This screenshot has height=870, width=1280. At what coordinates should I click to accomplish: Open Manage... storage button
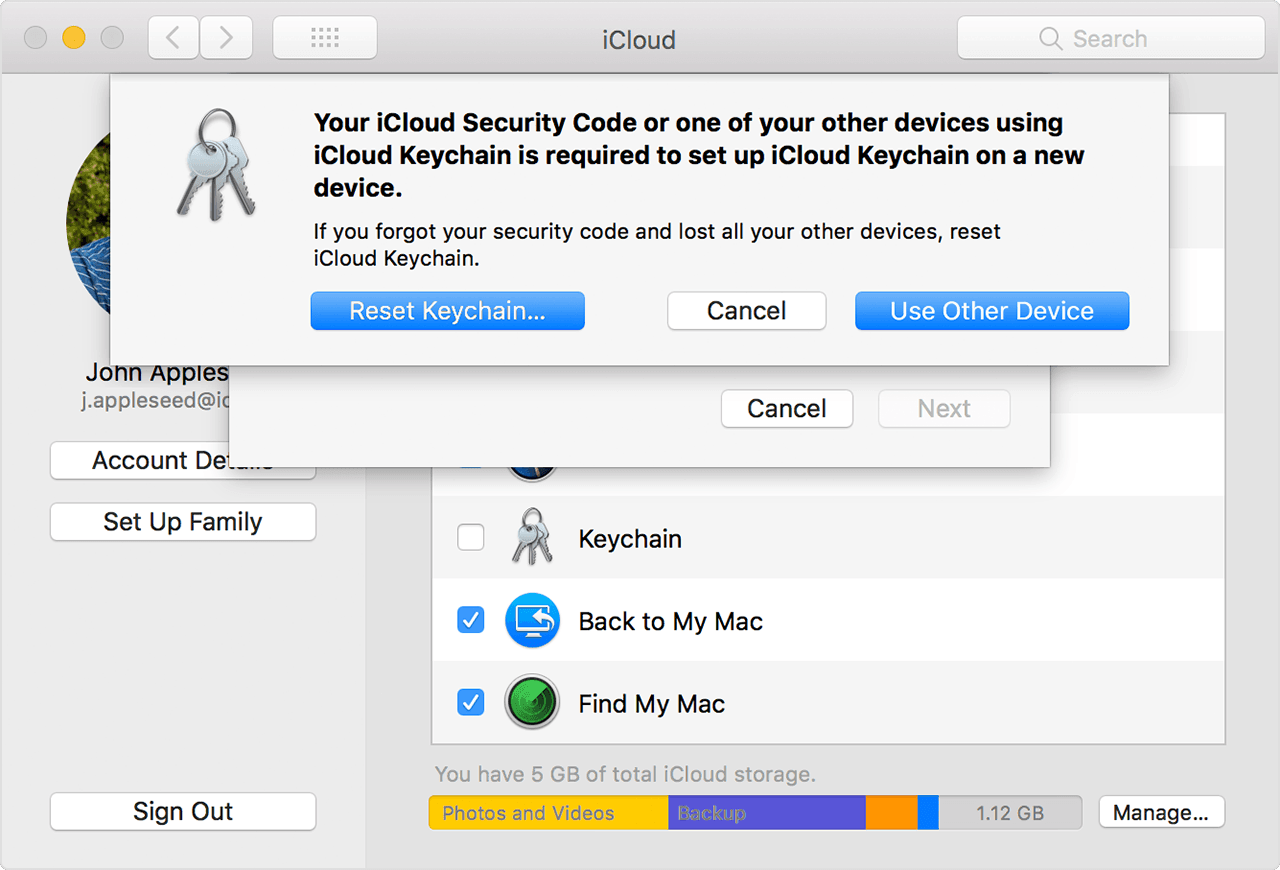(1162, 813)
